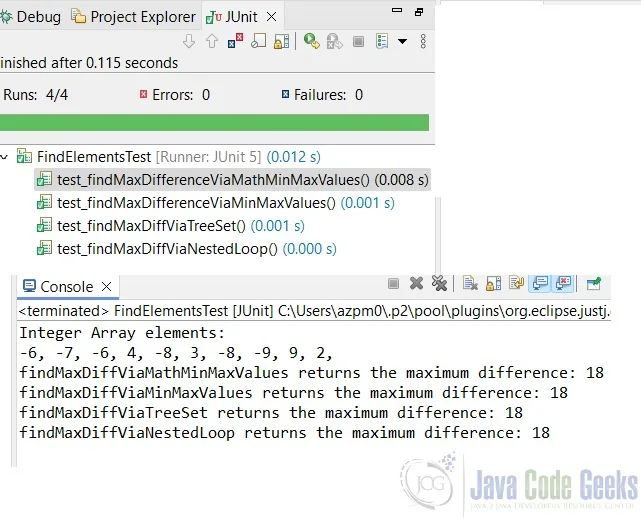Image resolution: width=641 pixels, height=525 pixels.
Task: Click the Clear Console icon
Action: click(470, 283)
